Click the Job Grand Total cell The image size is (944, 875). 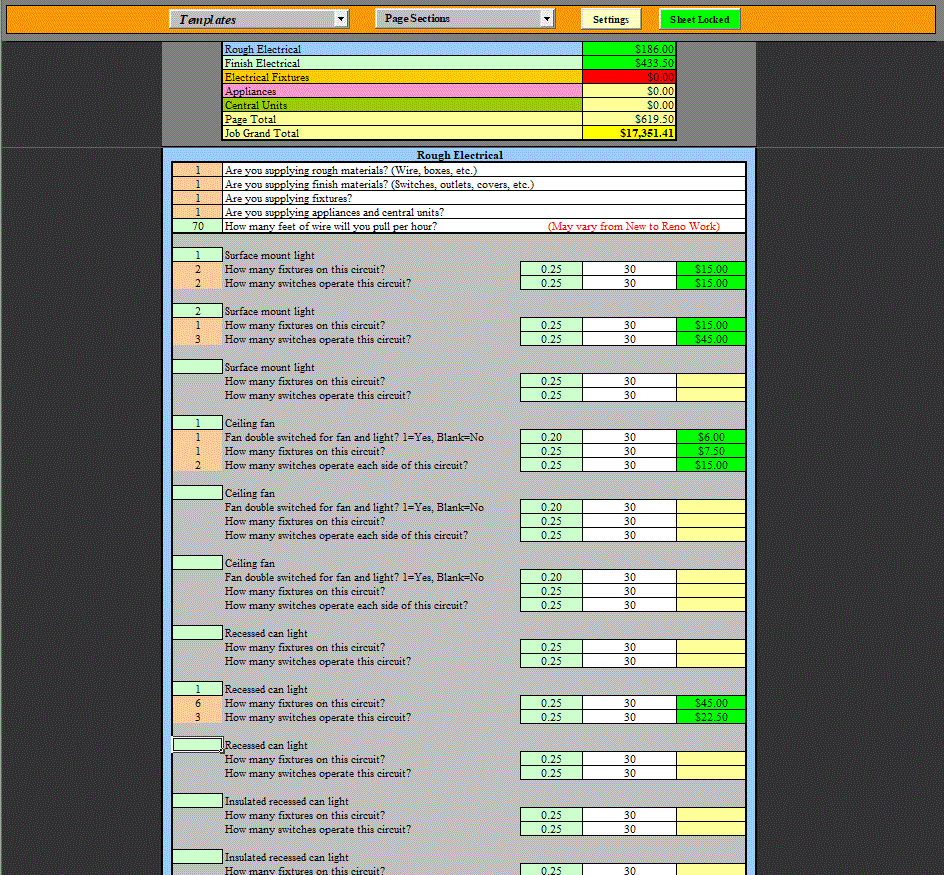(629, 132)
